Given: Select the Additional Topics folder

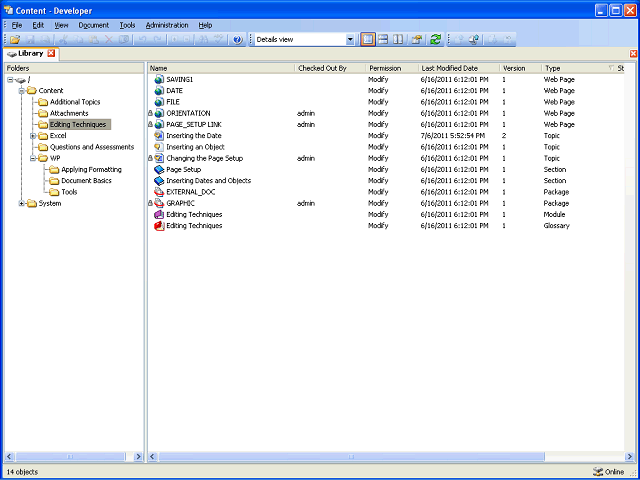Looking at the screenshot, I should 75,102.
